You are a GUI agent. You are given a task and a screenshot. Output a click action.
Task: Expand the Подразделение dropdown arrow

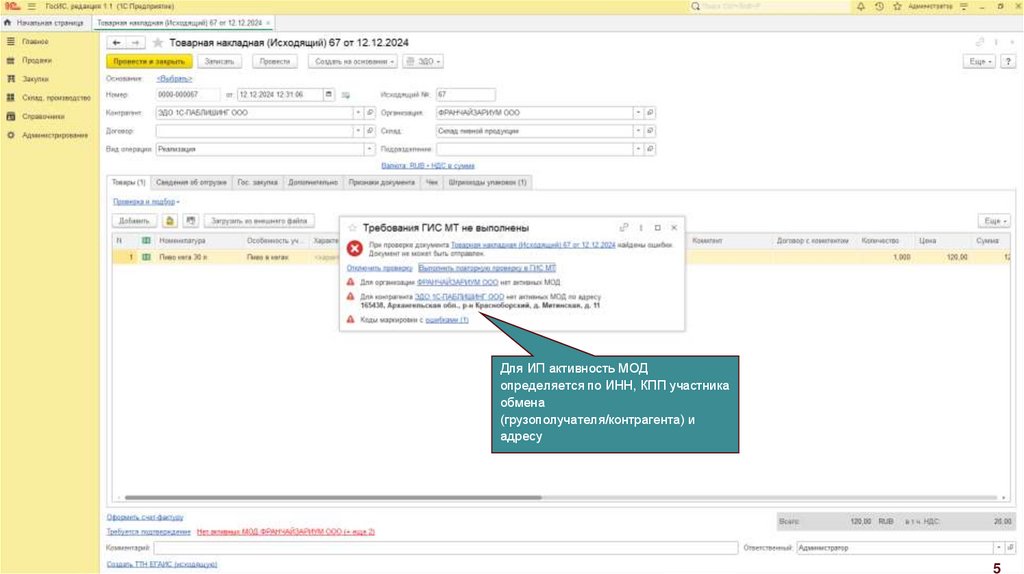(x=638, y=149)
